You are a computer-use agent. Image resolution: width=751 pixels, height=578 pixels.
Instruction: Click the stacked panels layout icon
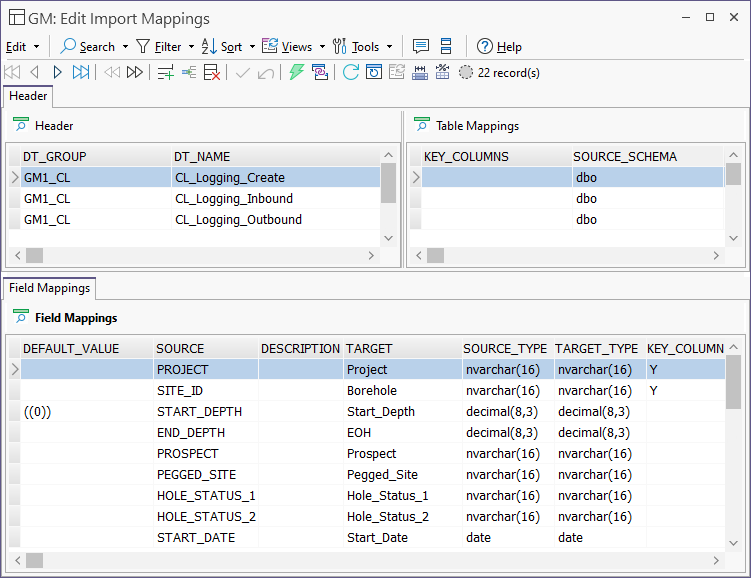[x=446, y=46]
